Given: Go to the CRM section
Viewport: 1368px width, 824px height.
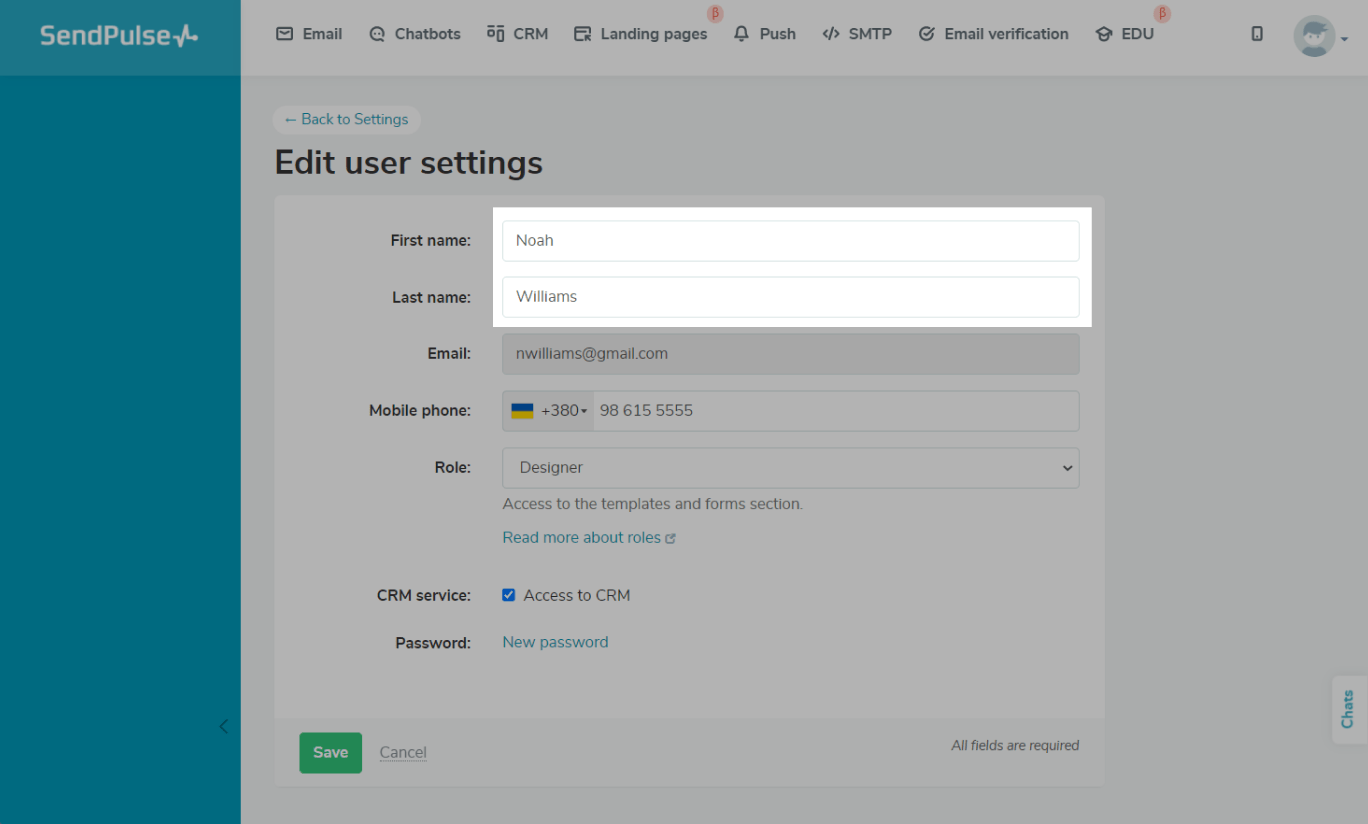Looking at the screenshot, I should click(517, 34).
